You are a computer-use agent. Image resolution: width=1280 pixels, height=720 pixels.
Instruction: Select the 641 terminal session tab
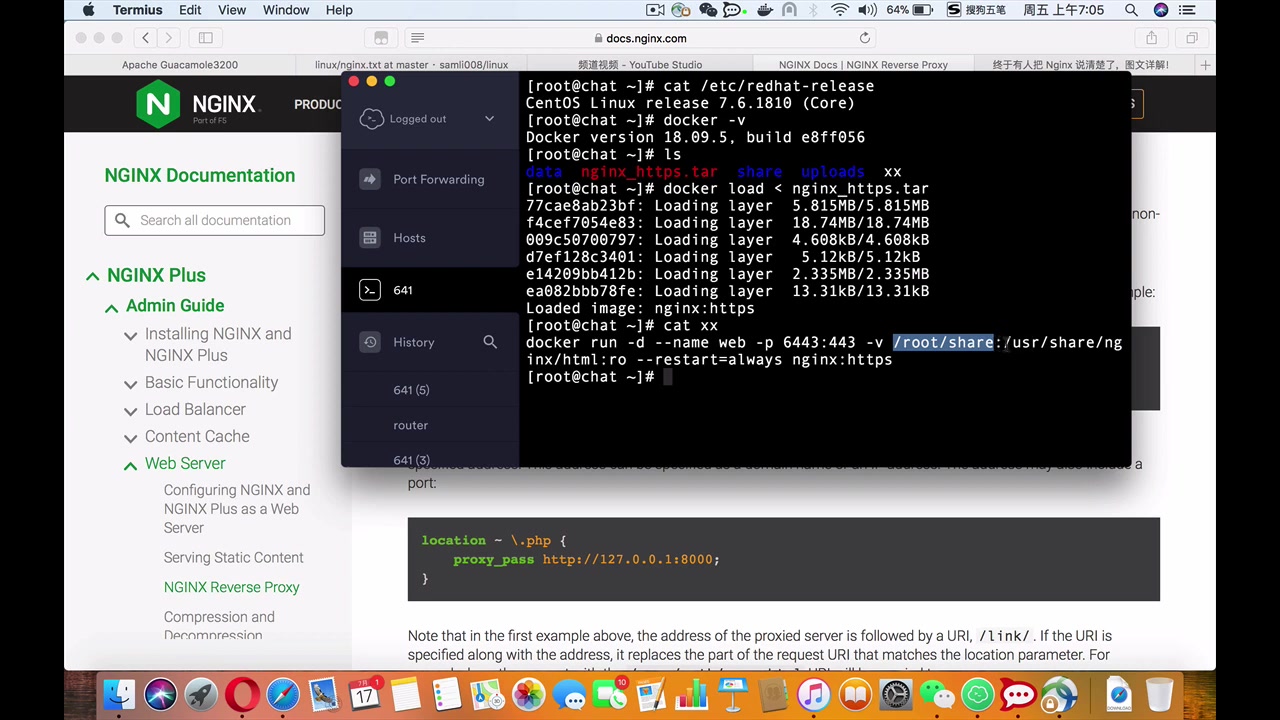pos(430,290)
